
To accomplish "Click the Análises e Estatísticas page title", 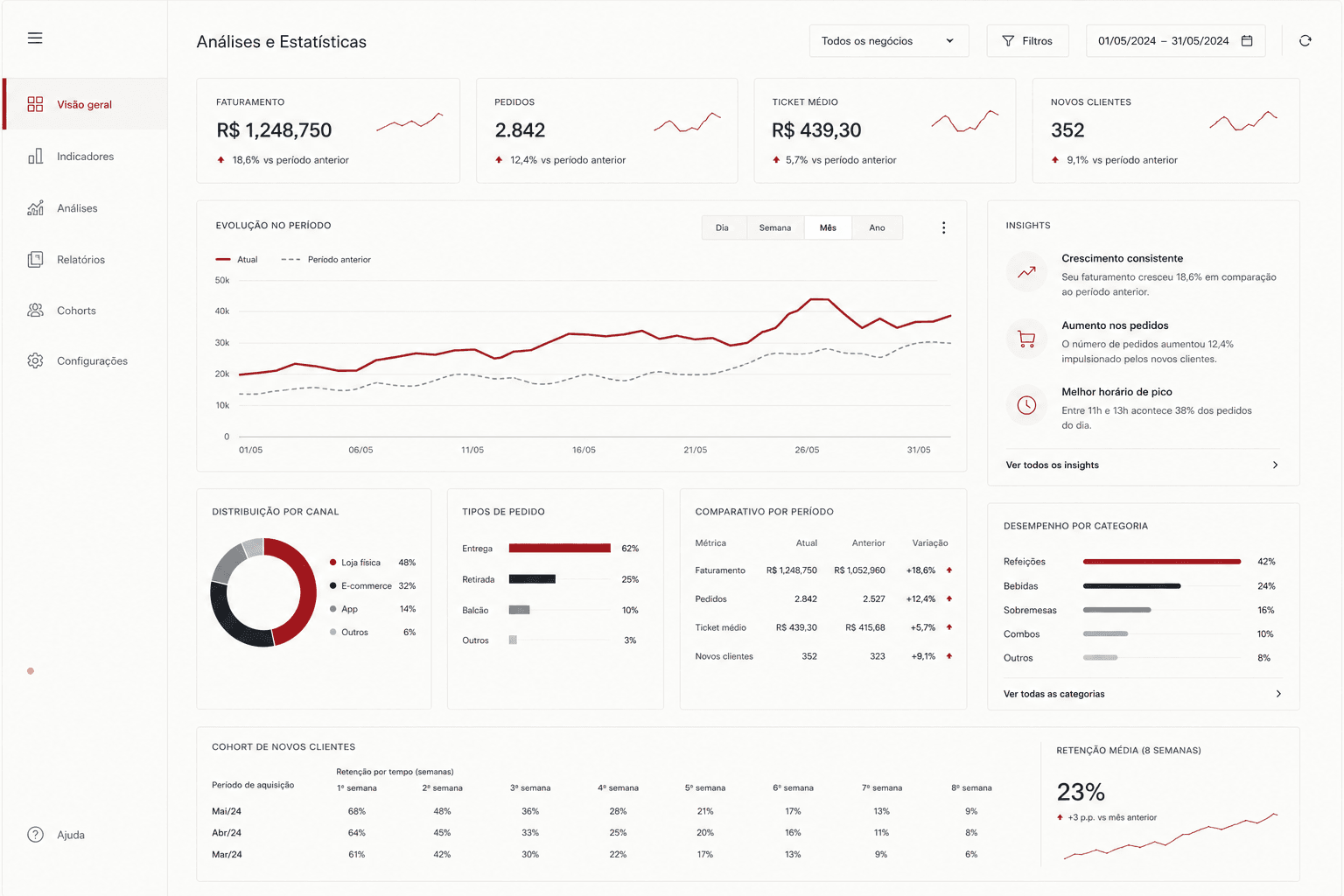I will pyautogui.click(x=282, y=42).
